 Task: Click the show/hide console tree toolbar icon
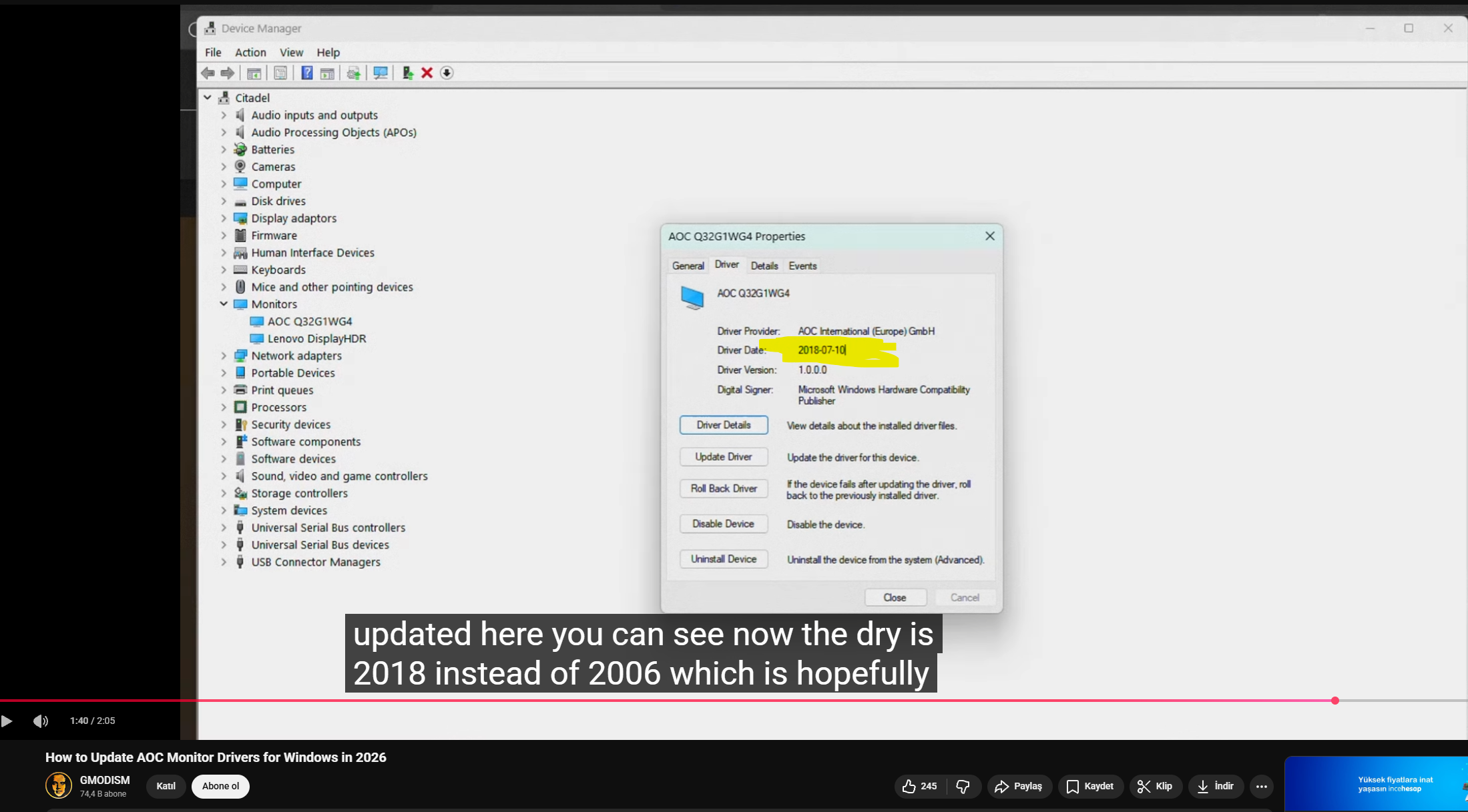pos(254,73)
